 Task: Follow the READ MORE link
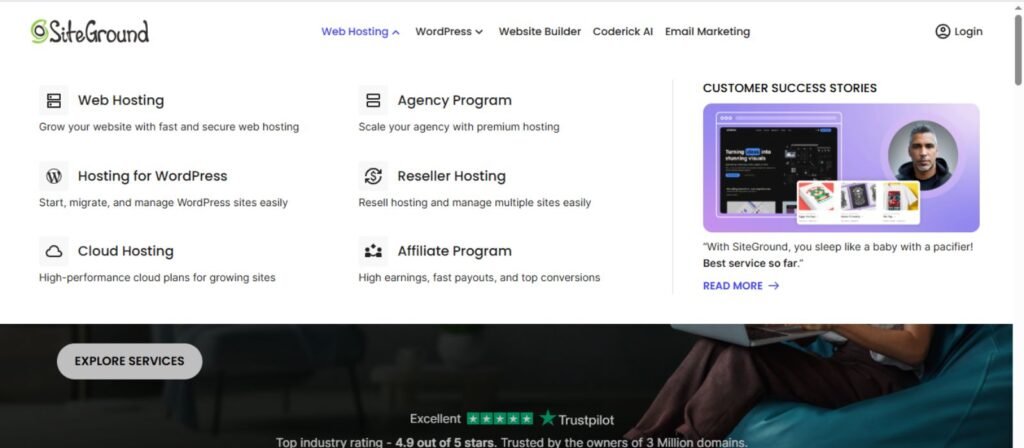(741, 285)
